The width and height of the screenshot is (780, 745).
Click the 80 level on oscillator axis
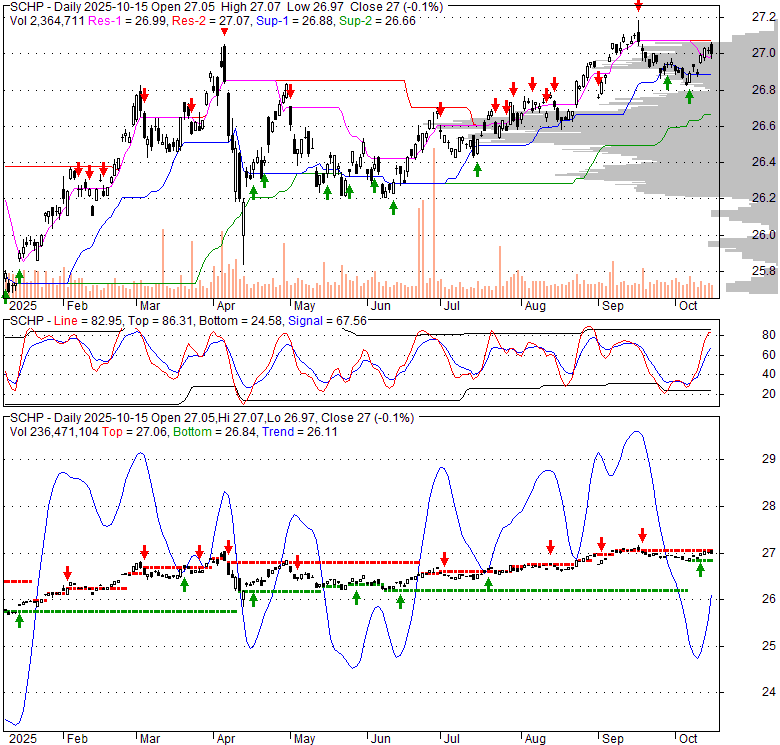coord(769,335)
